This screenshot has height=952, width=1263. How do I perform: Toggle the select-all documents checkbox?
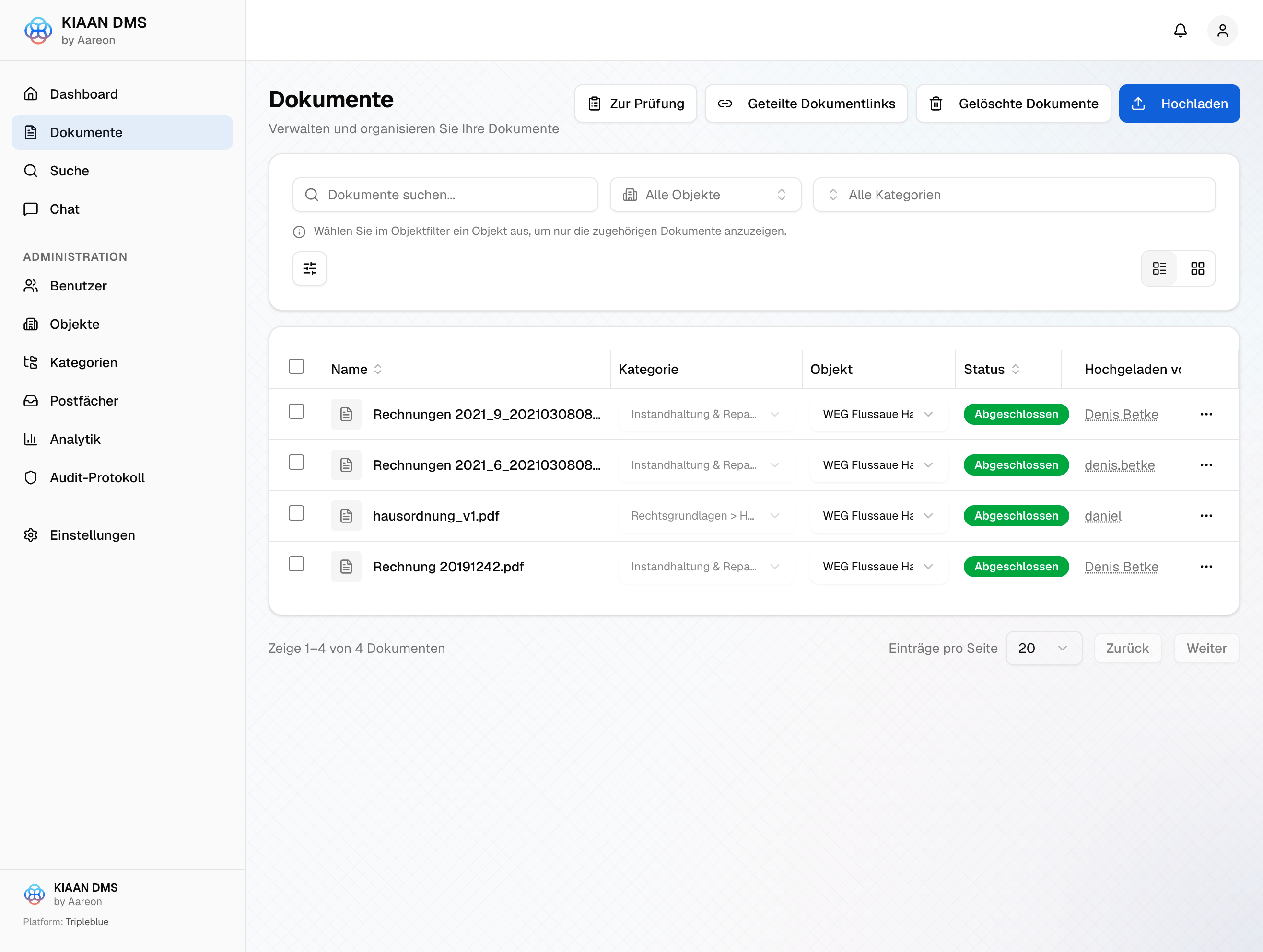click(x=296, y=366)
